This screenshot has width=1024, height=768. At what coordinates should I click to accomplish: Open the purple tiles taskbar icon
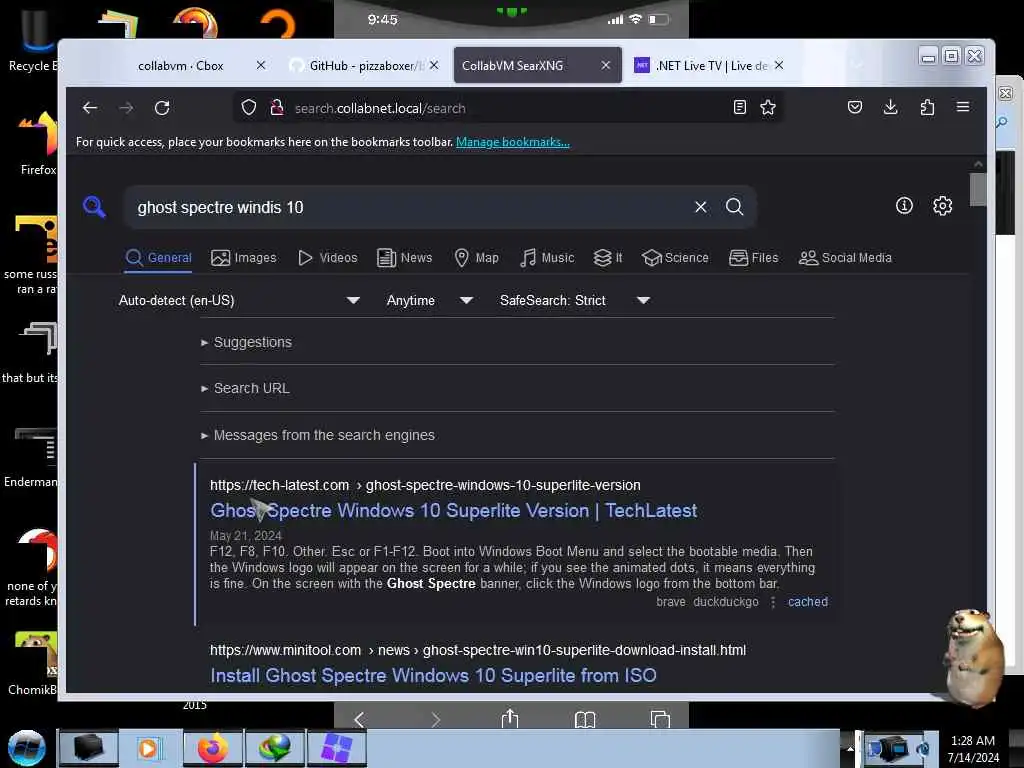[336, 748]
